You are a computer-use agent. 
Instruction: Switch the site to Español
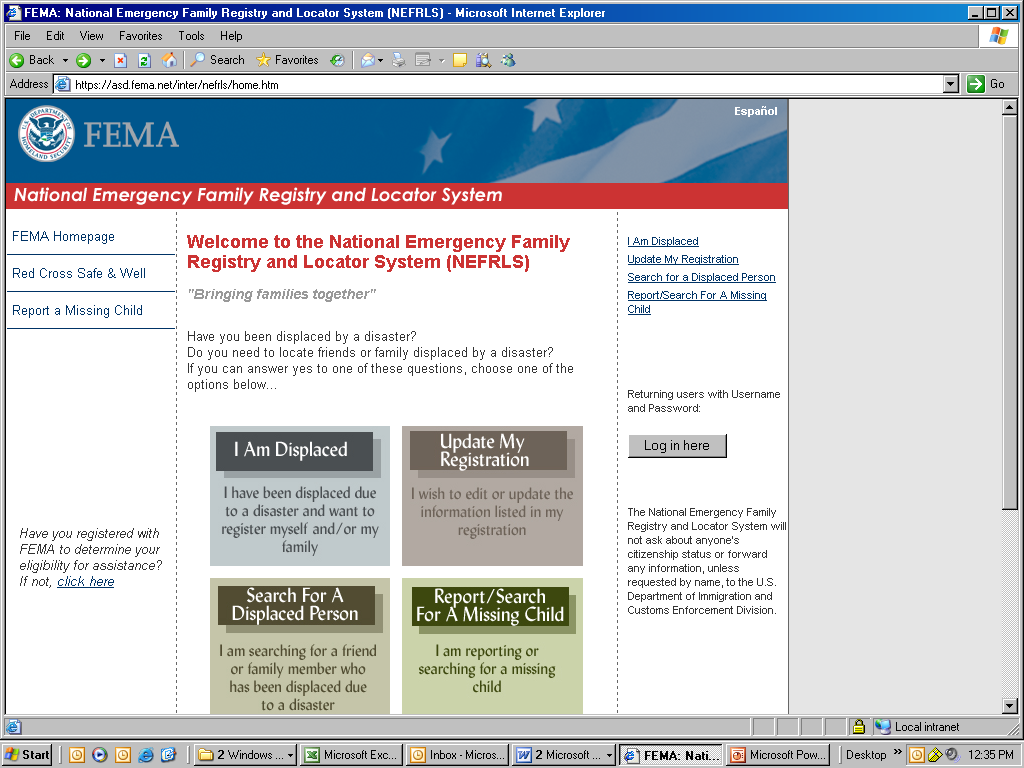(756, 111)
